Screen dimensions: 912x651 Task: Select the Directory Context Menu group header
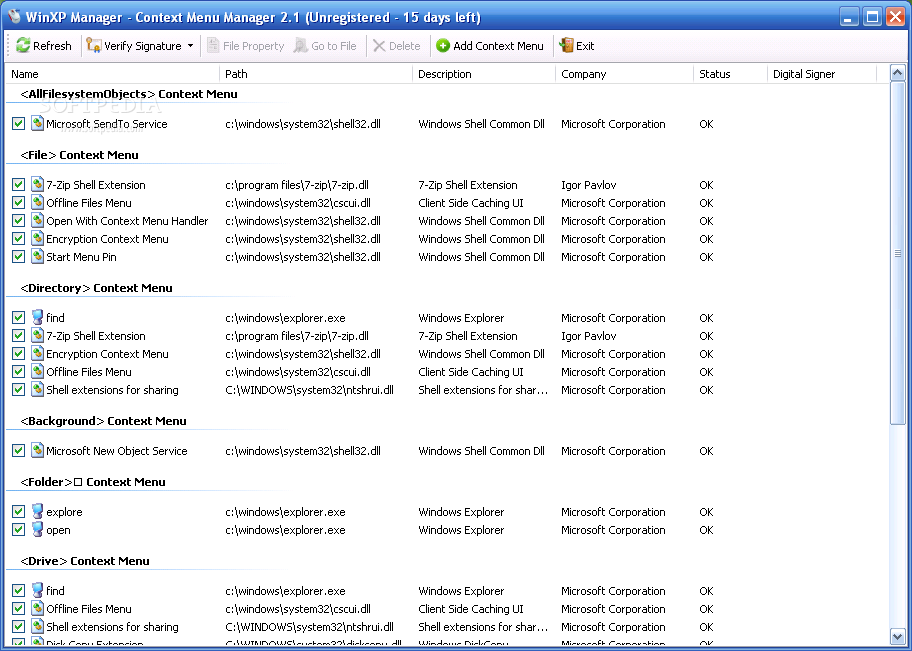coord(96,289)
